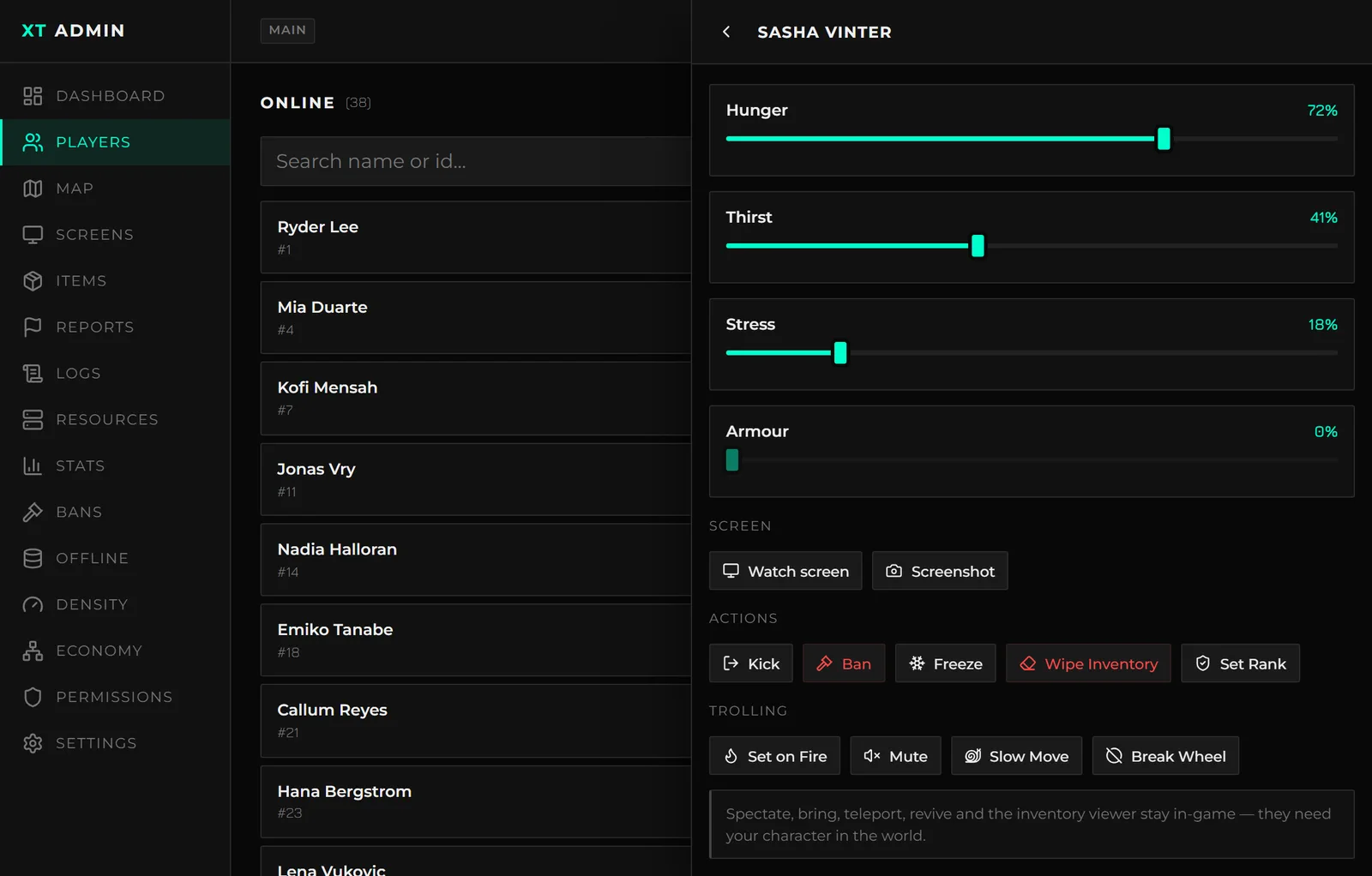This screenshot has height=876, width=1372.
Task: Go back using the arrow beside Sasha Vinter
Action: pos(726,32)
